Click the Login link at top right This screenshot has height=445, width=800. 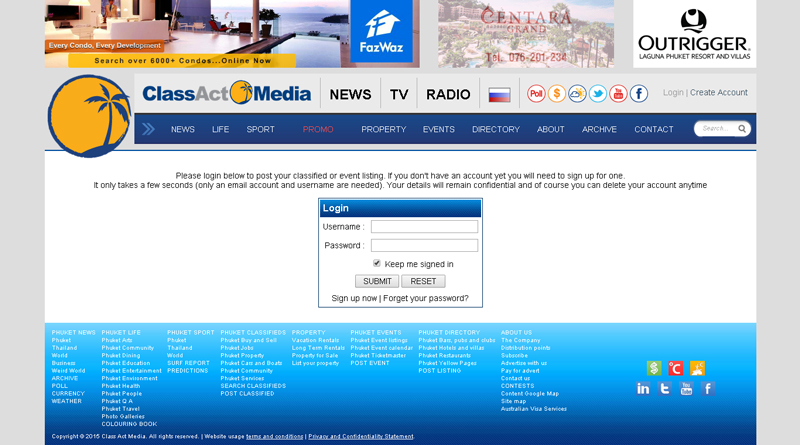click(673, 92)
